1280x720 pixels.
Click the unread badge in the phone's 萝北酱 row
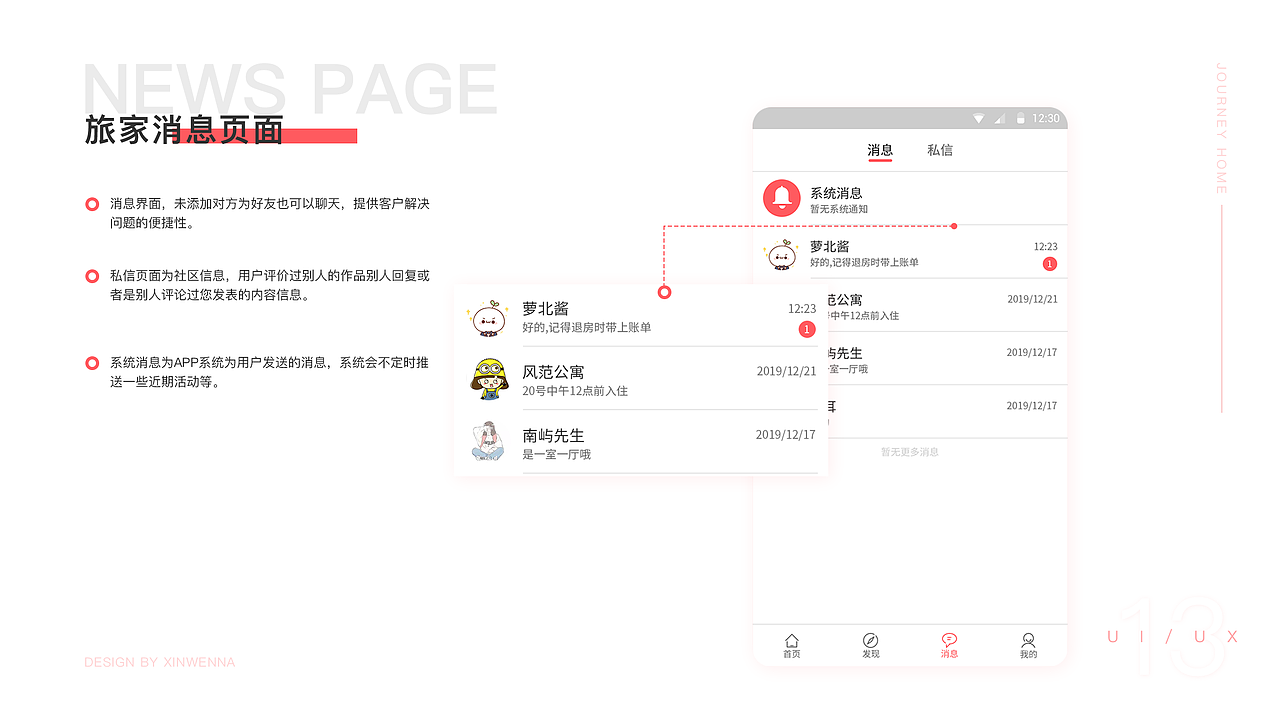(x=1049, y=264)
